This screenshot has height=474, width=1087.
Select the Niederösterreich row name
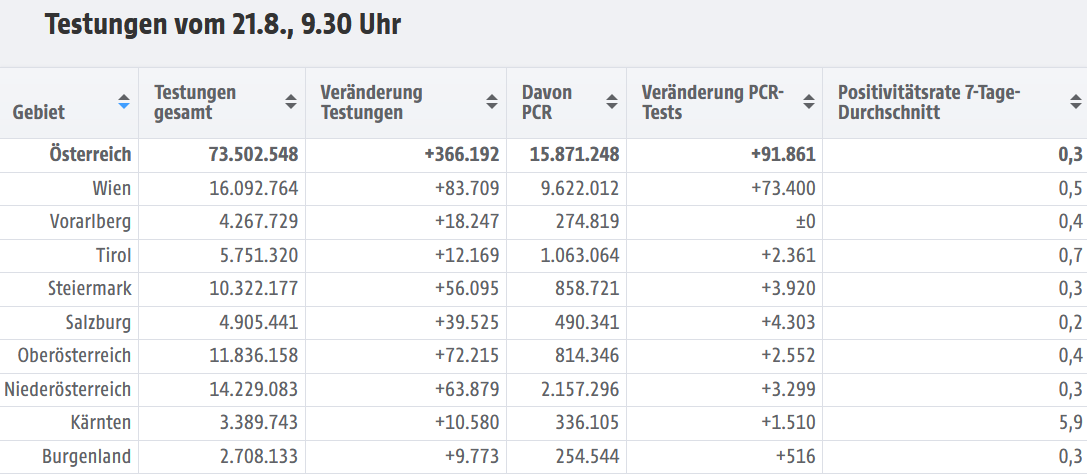(68, 389)
